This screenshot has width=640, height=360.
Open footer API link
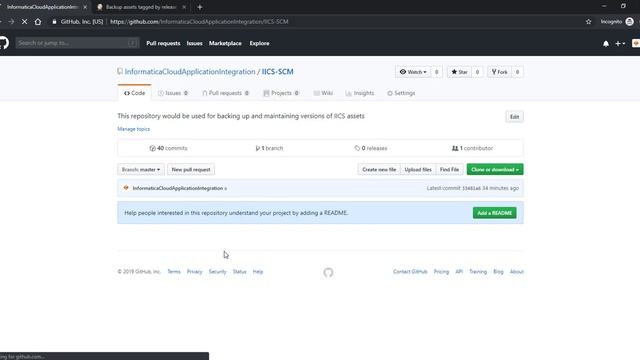tap(459, 272)
